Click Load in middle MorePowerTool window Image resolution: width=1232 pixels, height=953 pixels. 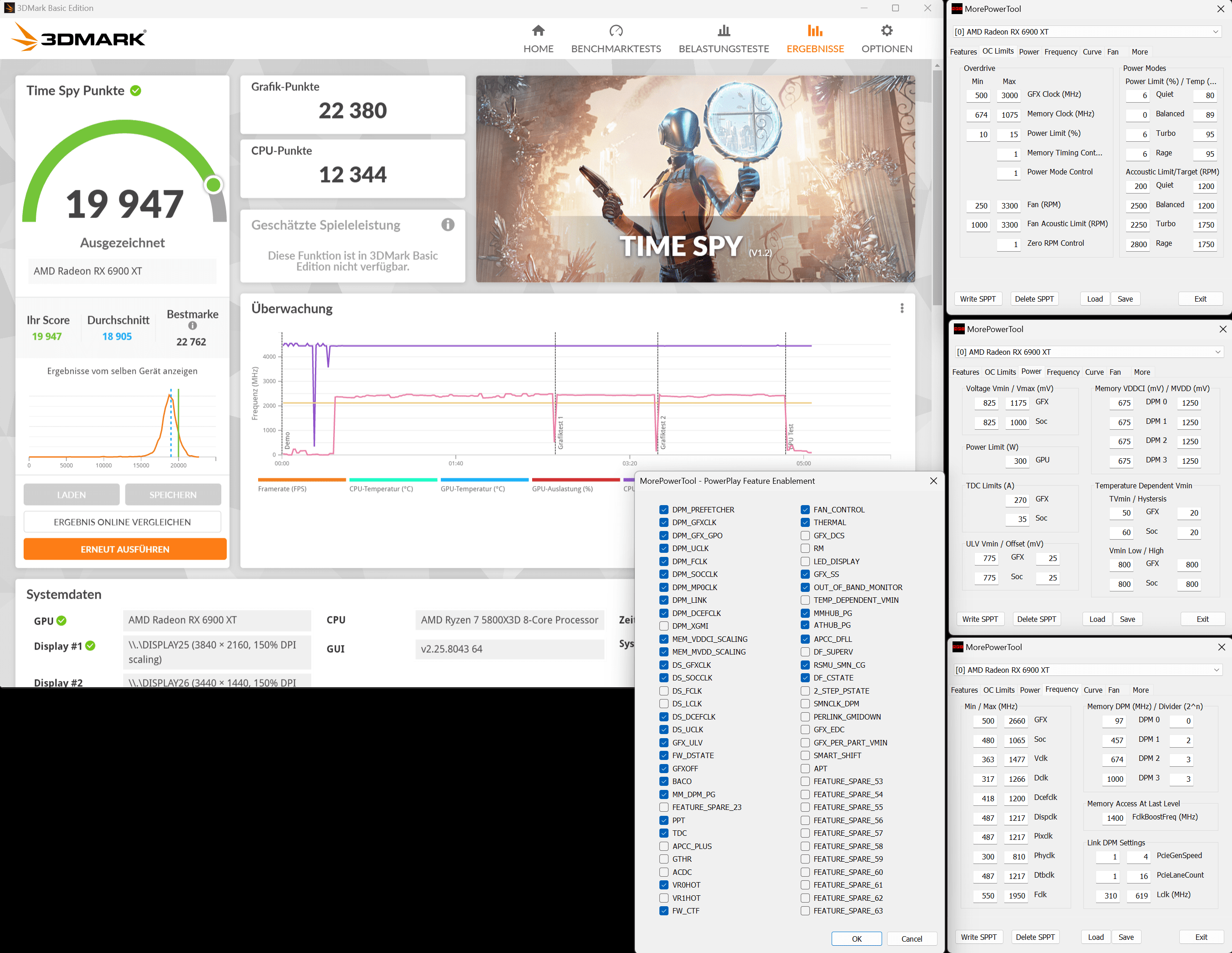(x=1097, y=619)
